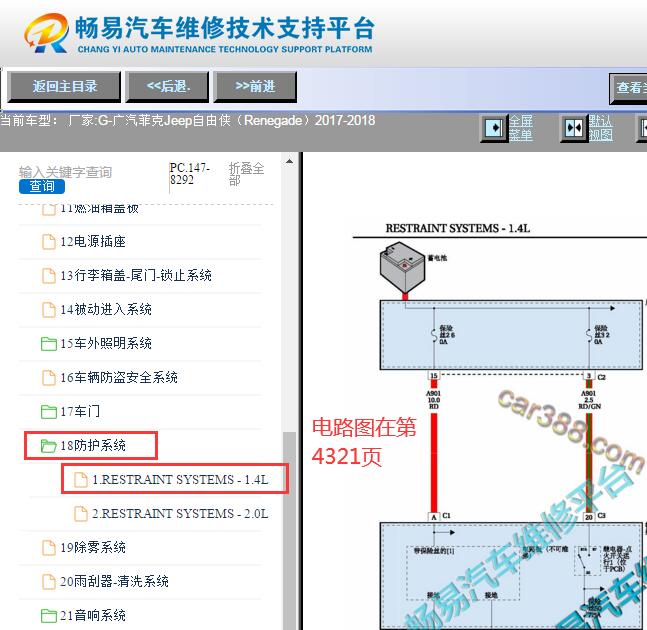The image size is (647, 630).
Task: Open tree item 13行李箱盖-尾门-锁止系统
Action: click(136, 275)
